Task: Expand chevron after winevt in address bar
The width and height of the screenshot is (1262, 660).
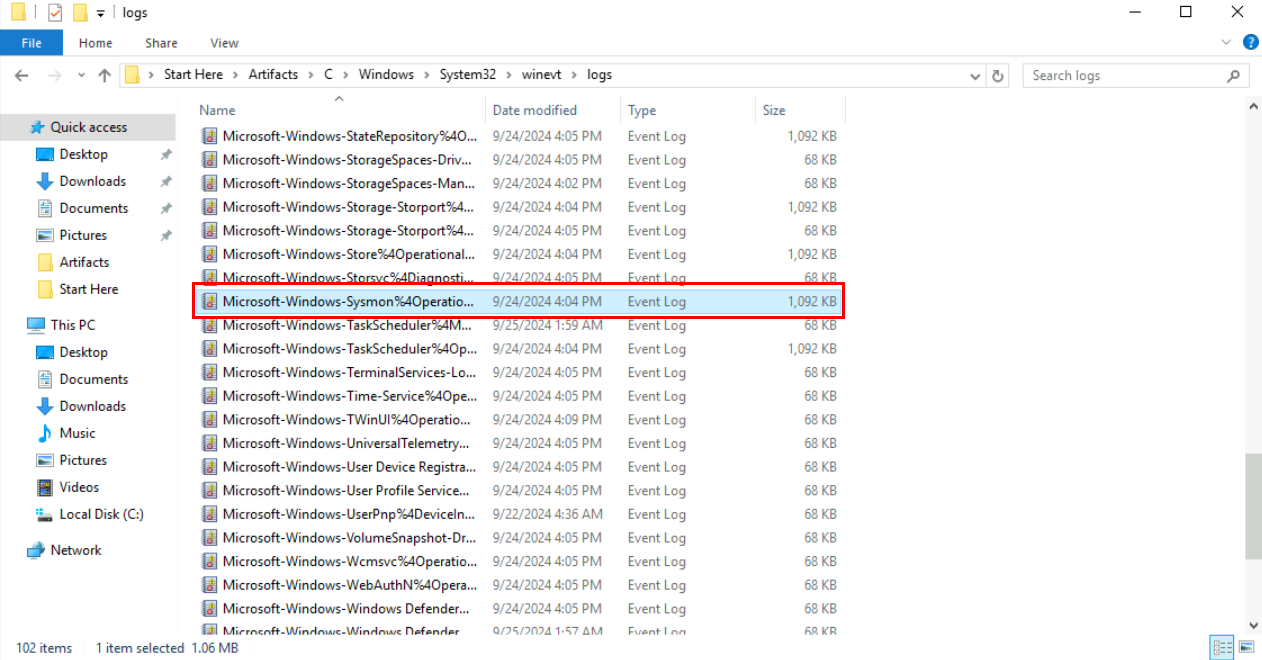Action: 574,75
